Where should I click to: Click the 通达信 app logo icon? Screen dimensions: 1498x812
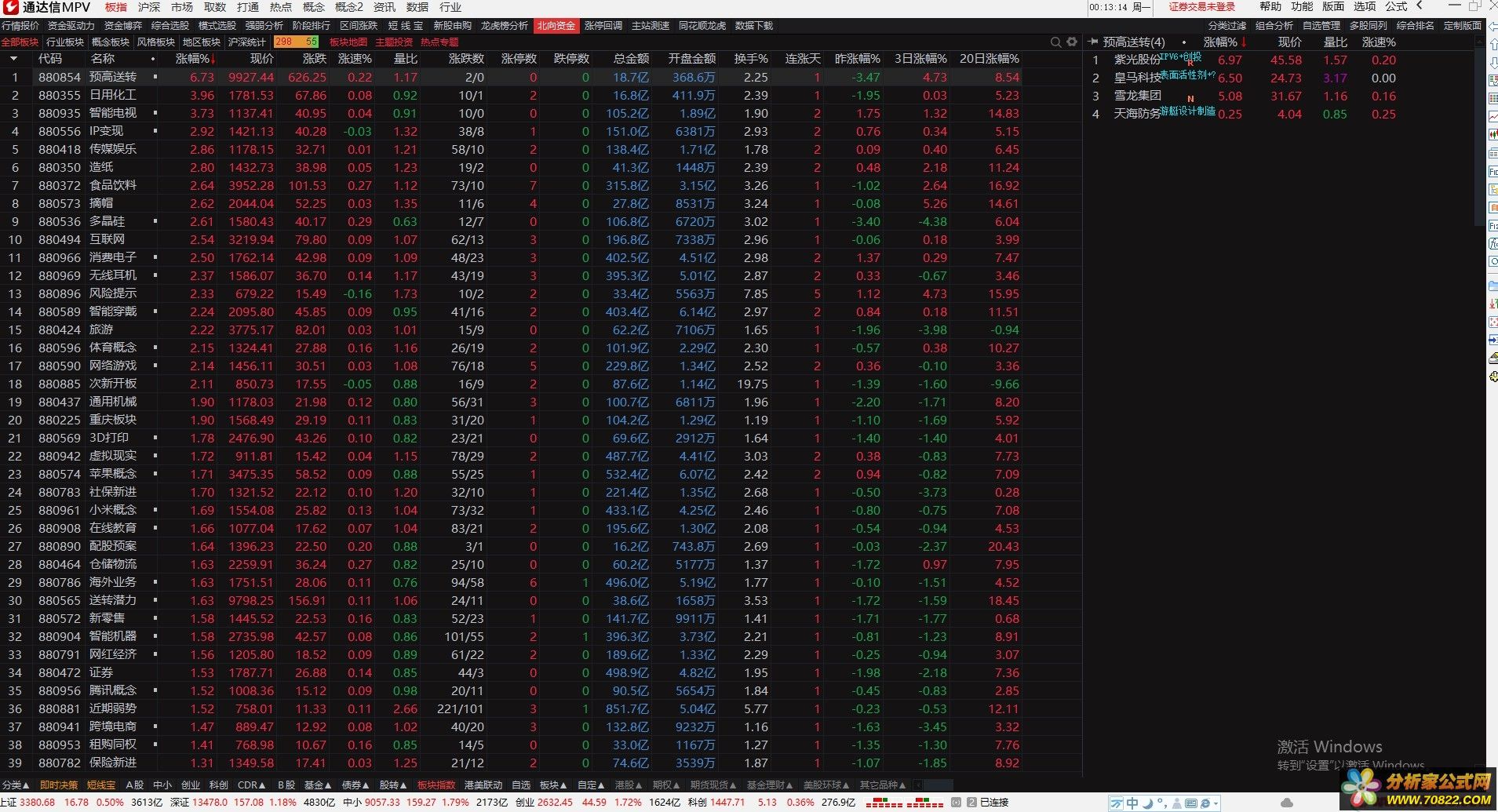coord(10,7)
